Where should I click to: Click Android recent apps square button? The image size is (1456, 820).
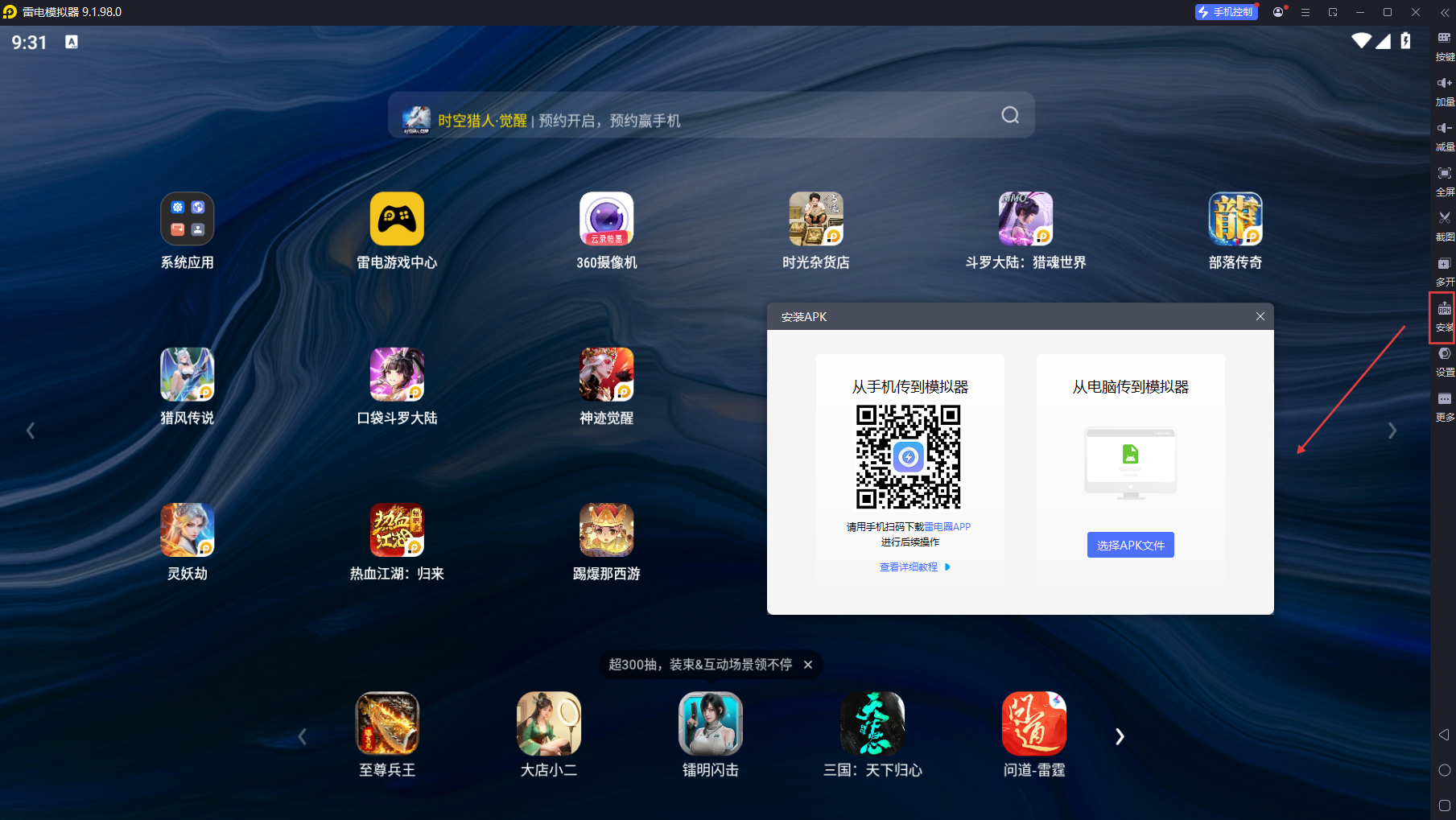(1444, 806)
